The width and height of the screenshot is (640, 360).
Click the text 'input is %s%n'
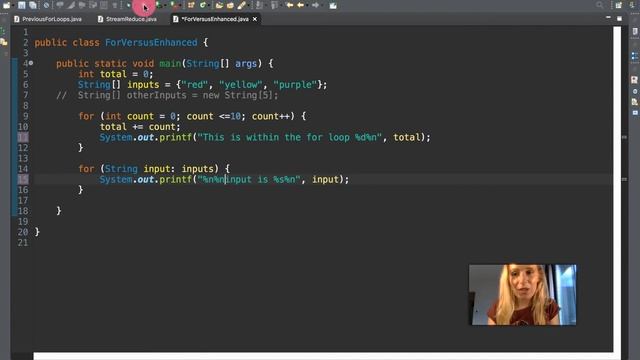(260, 180)
